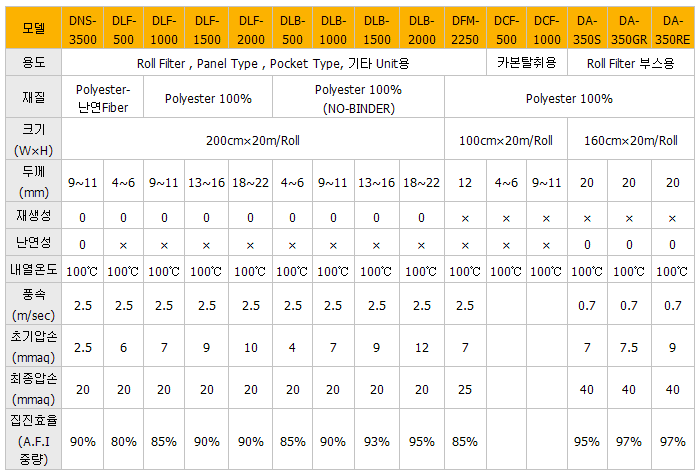This screenshot has width=700, height=475.
Task: Select the DLF-500 column header
Action: [124, 28]
